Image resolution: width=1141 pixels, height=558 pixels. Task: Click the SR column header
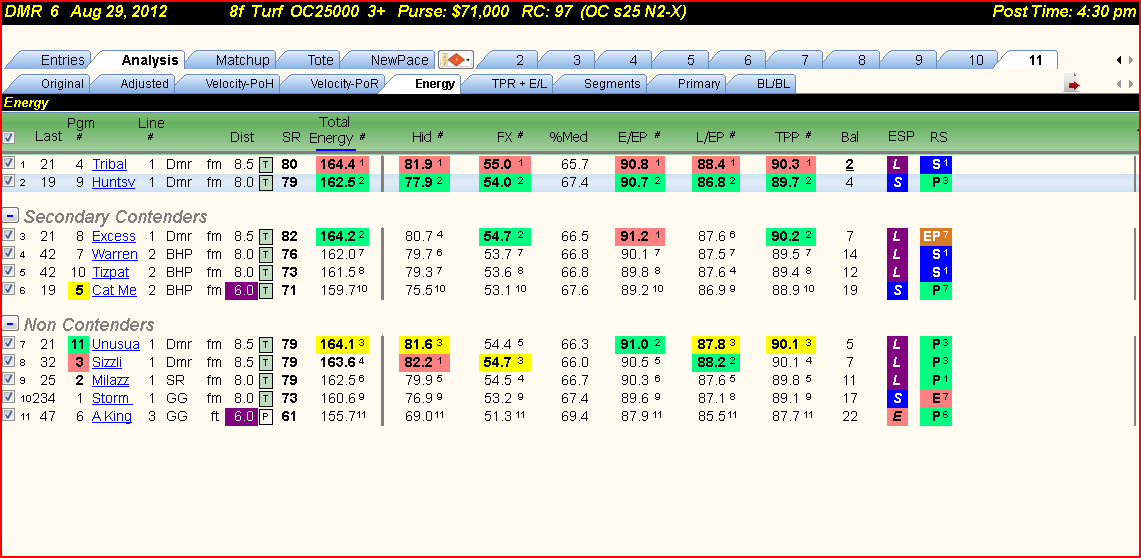290,137
